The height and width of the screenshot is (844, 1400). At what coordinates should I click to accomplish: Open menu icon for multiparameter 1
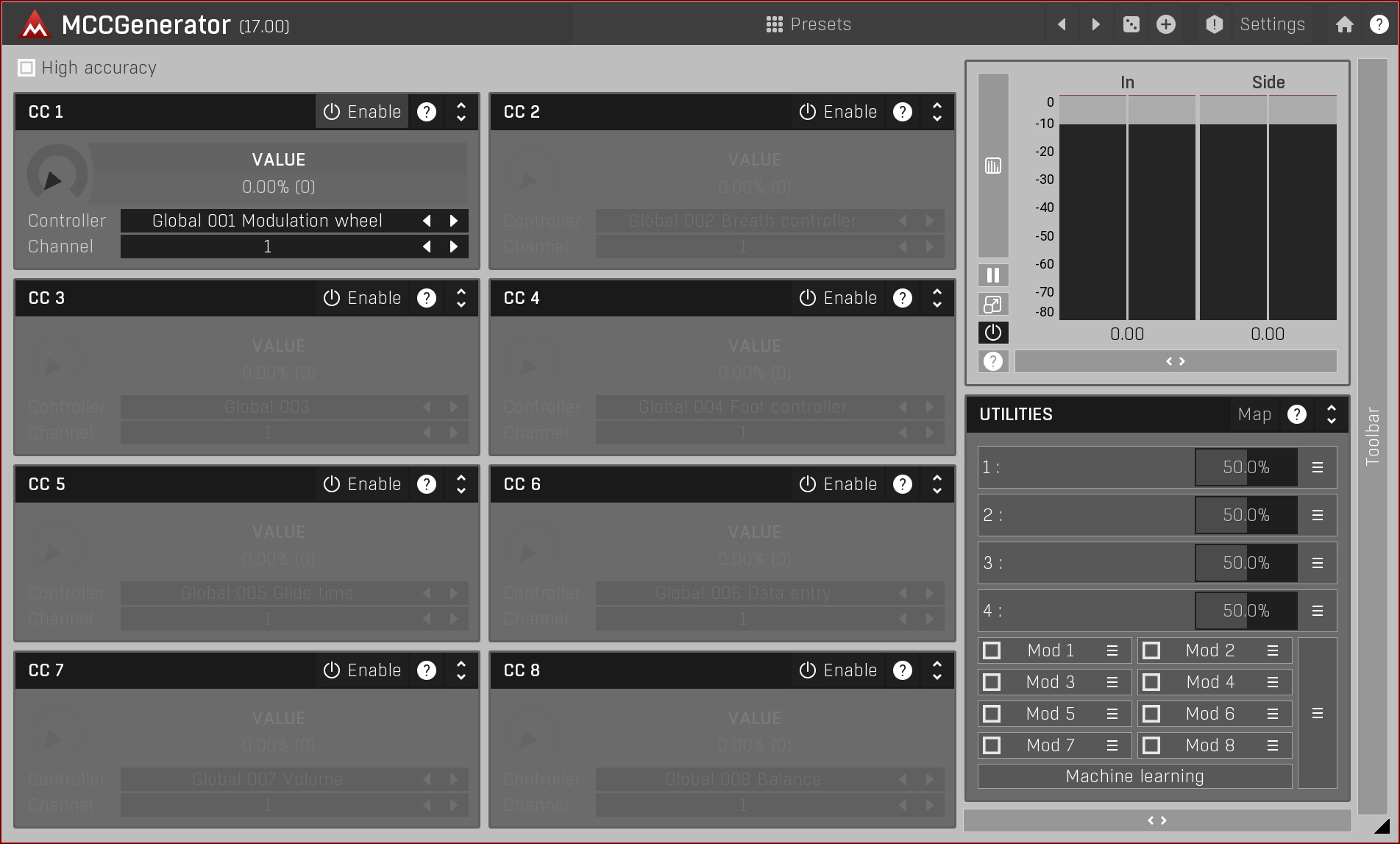(1317, 467)
